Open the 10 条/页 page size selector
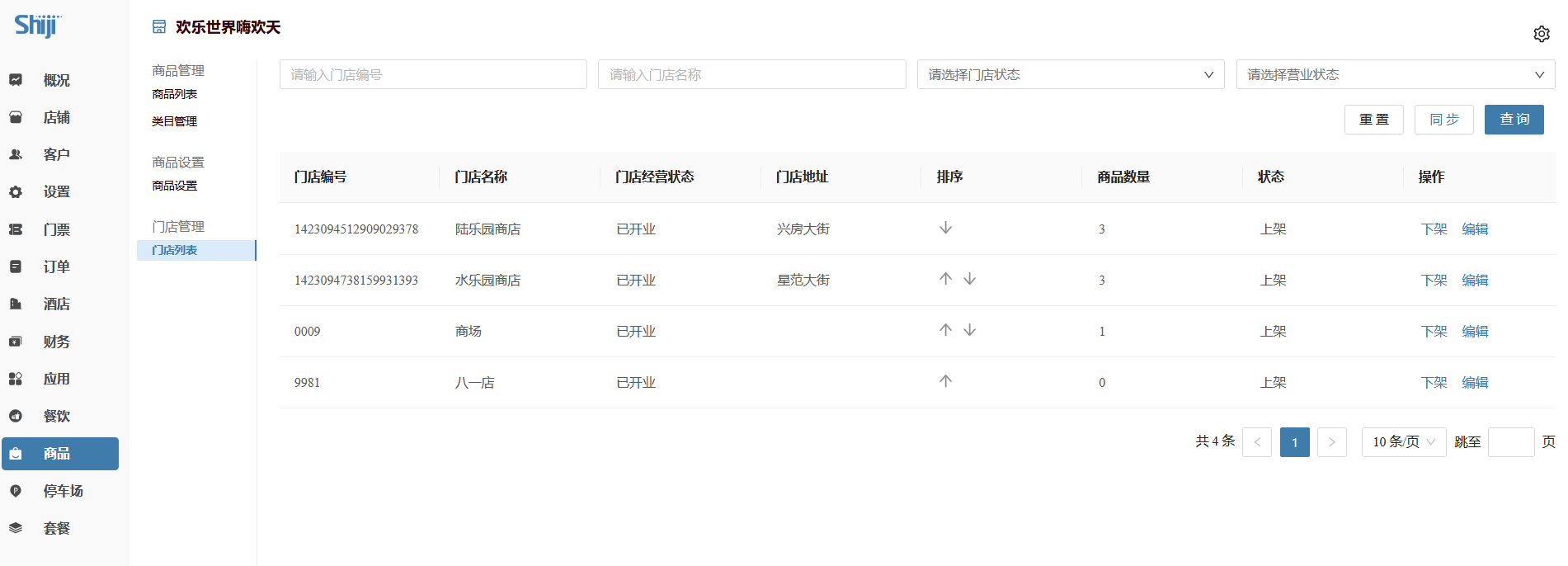 click(x=1403, y=442)
